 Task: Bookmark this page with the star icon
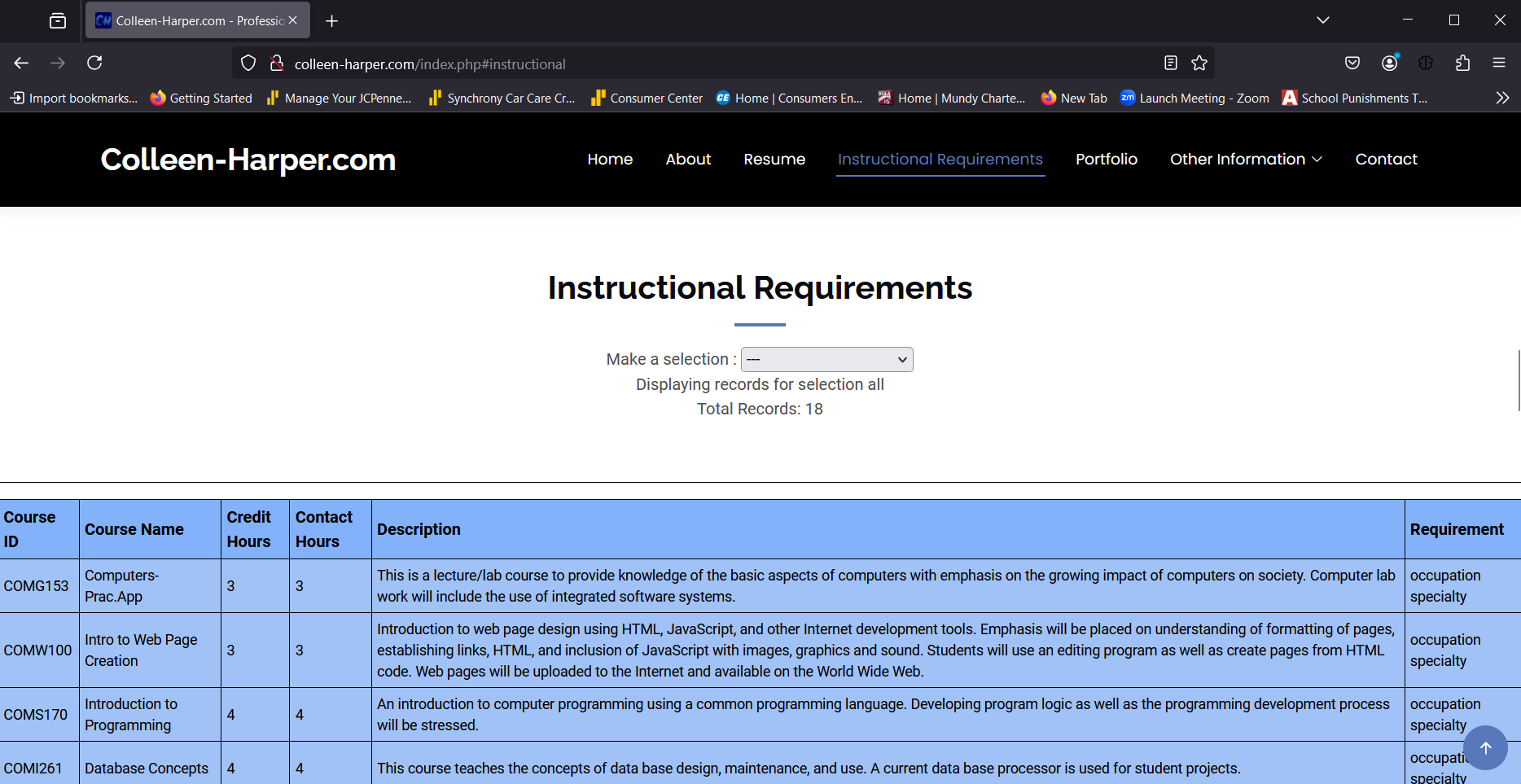(1199, 63)
